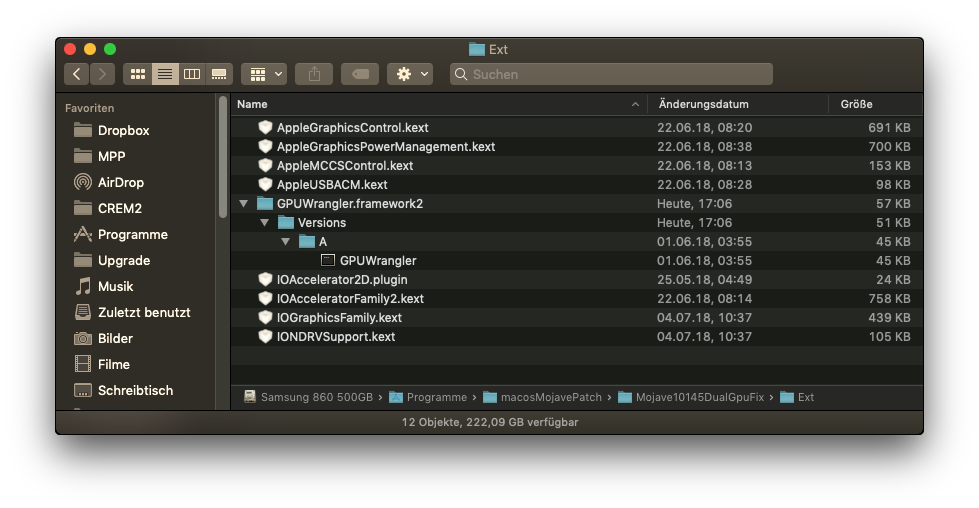
Task: Select the IOGraphicsFamily.kext icon
Action: pyautogui.click(x=265, y=317)
